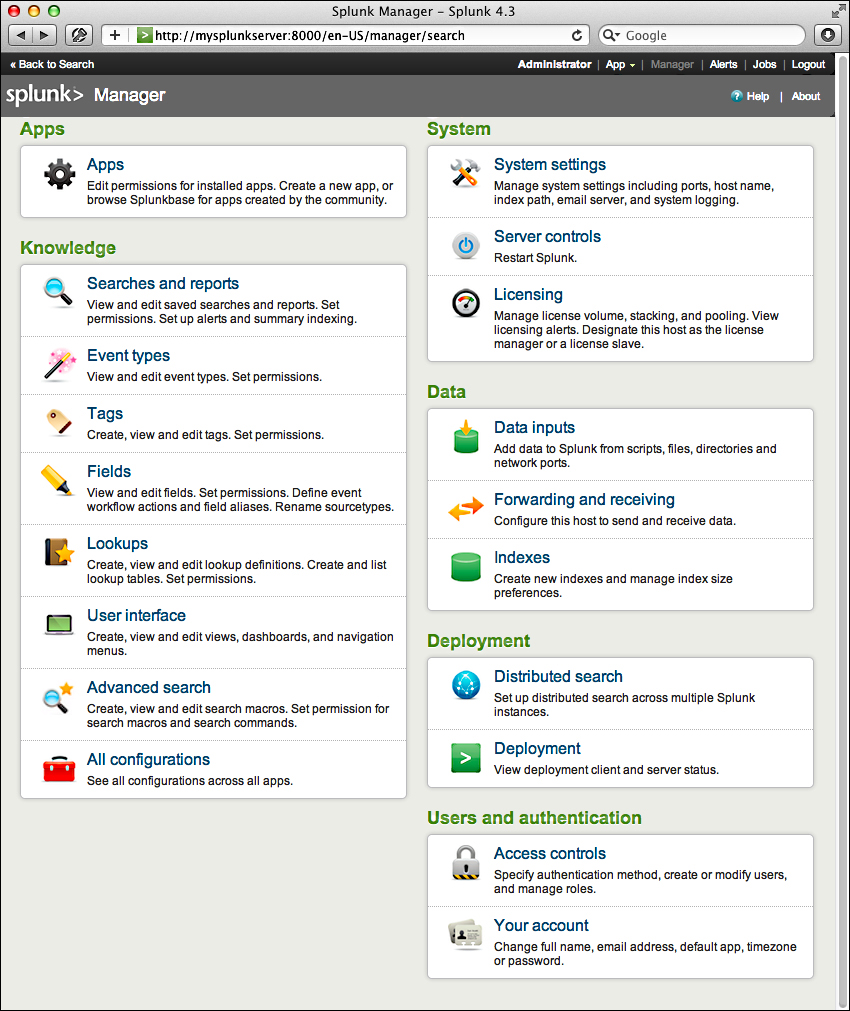Click the green prompt icon for Deployment
Screen dimensions: 850x1011
pos(466,758)
